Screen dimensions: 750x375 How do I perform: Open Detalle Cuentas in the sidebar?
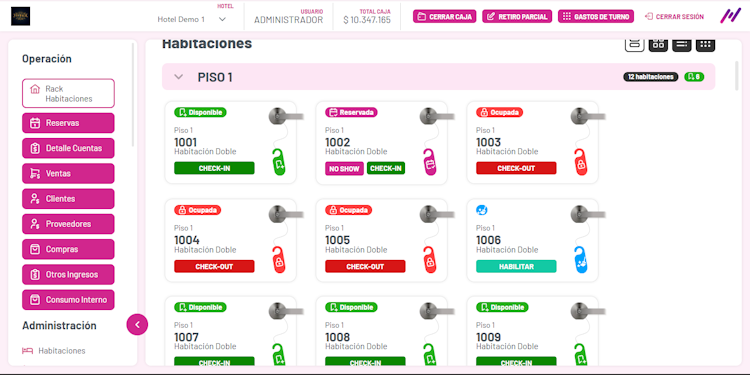tap(68, 148)
